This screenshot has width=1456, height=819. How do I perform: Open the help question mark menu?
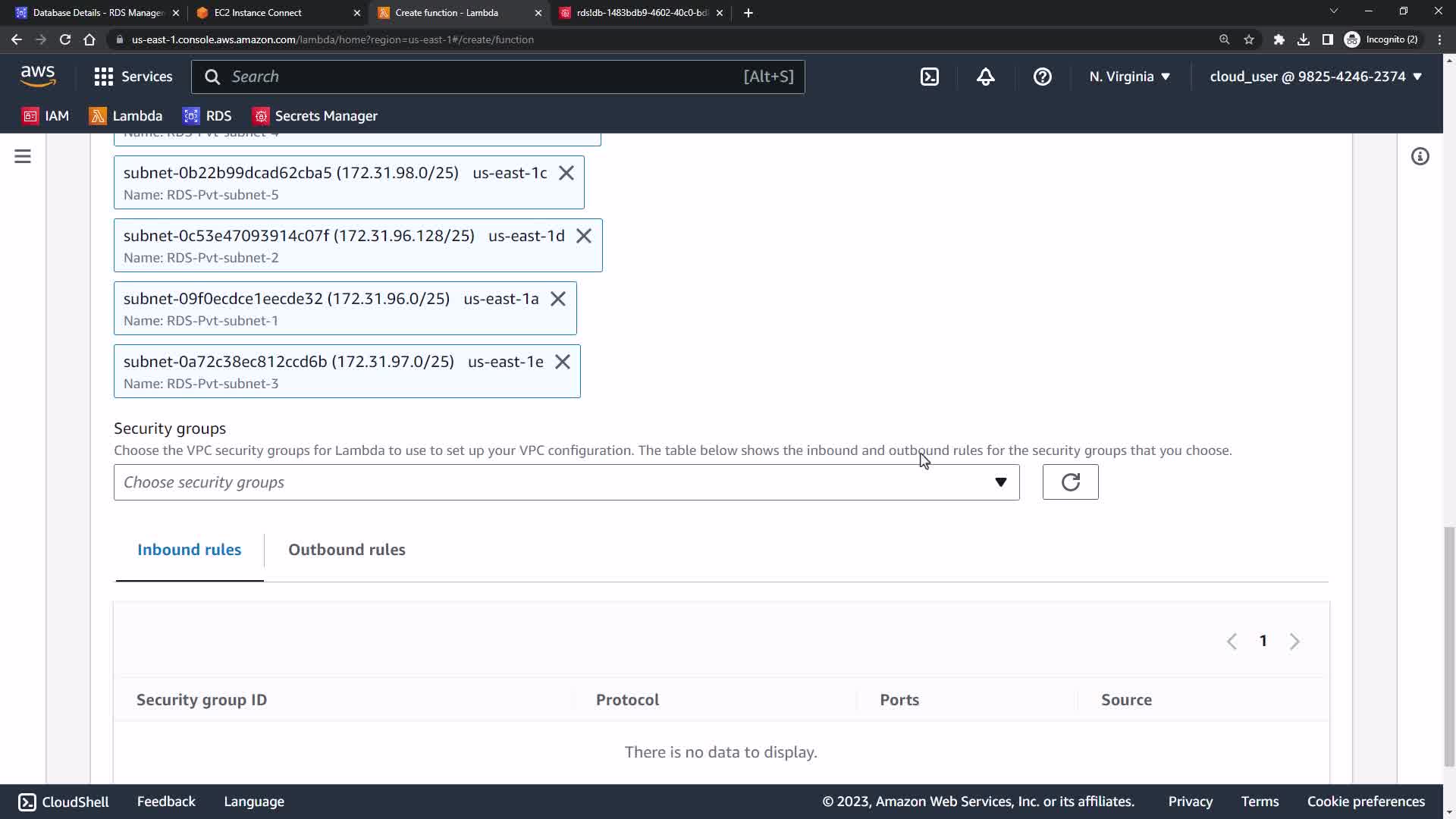tap(1042, 77)
